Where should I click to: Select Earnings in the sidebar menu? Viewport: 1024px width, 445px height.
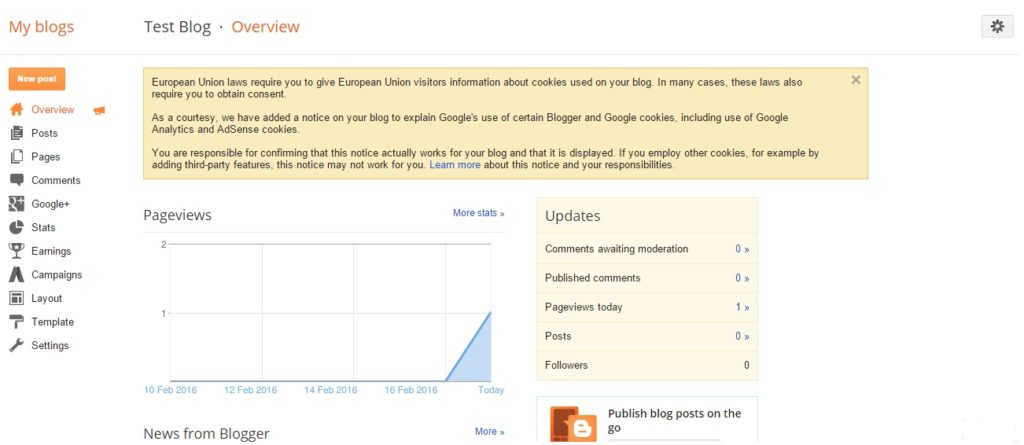tap(51, 251)
